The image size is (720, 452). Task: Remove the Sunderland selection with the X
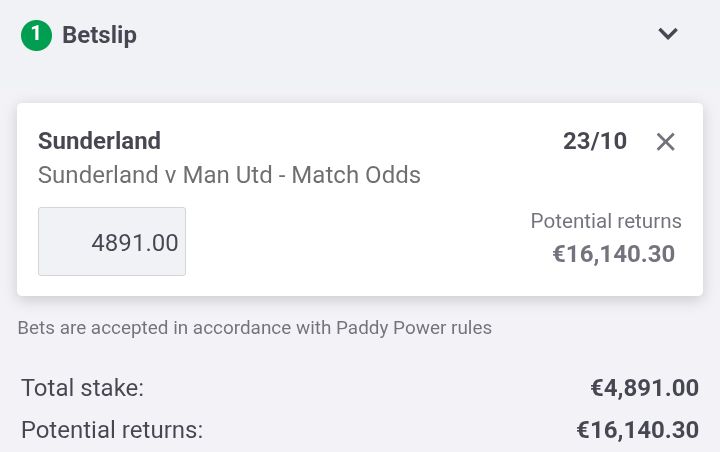(x=665, y=141)
